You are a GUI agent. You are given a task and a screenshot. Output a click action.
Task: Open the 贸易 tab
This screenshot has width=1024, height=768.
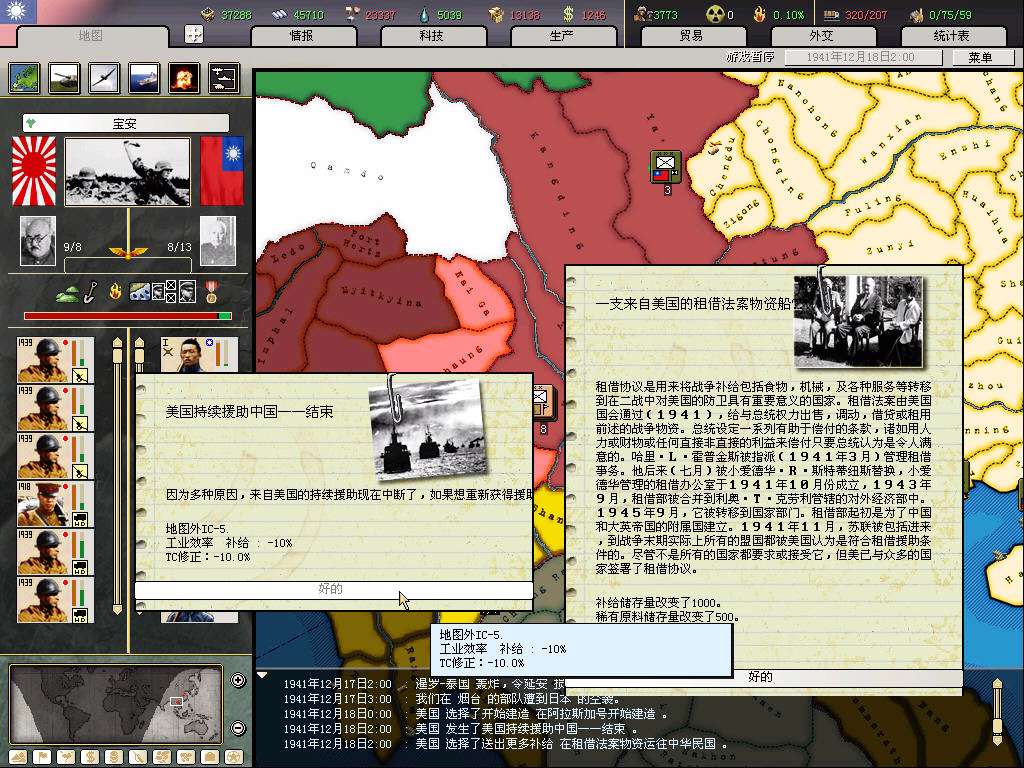coord(692,36)
